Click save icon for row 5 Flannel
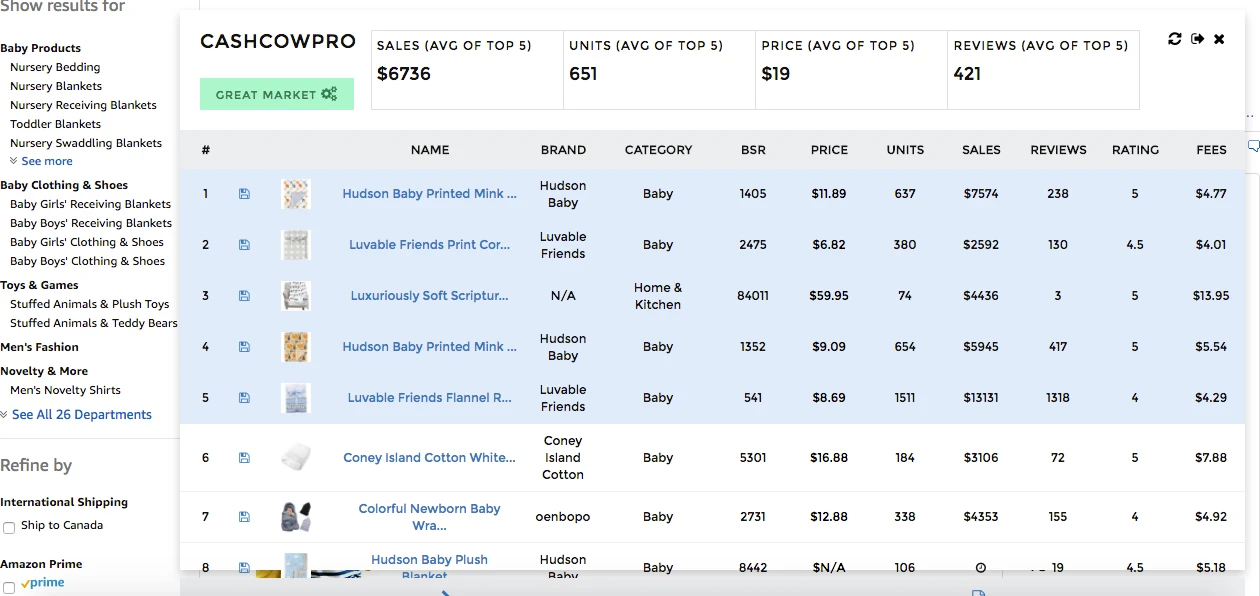Viewport: 1260px width, 596px height. click(244, 398)
